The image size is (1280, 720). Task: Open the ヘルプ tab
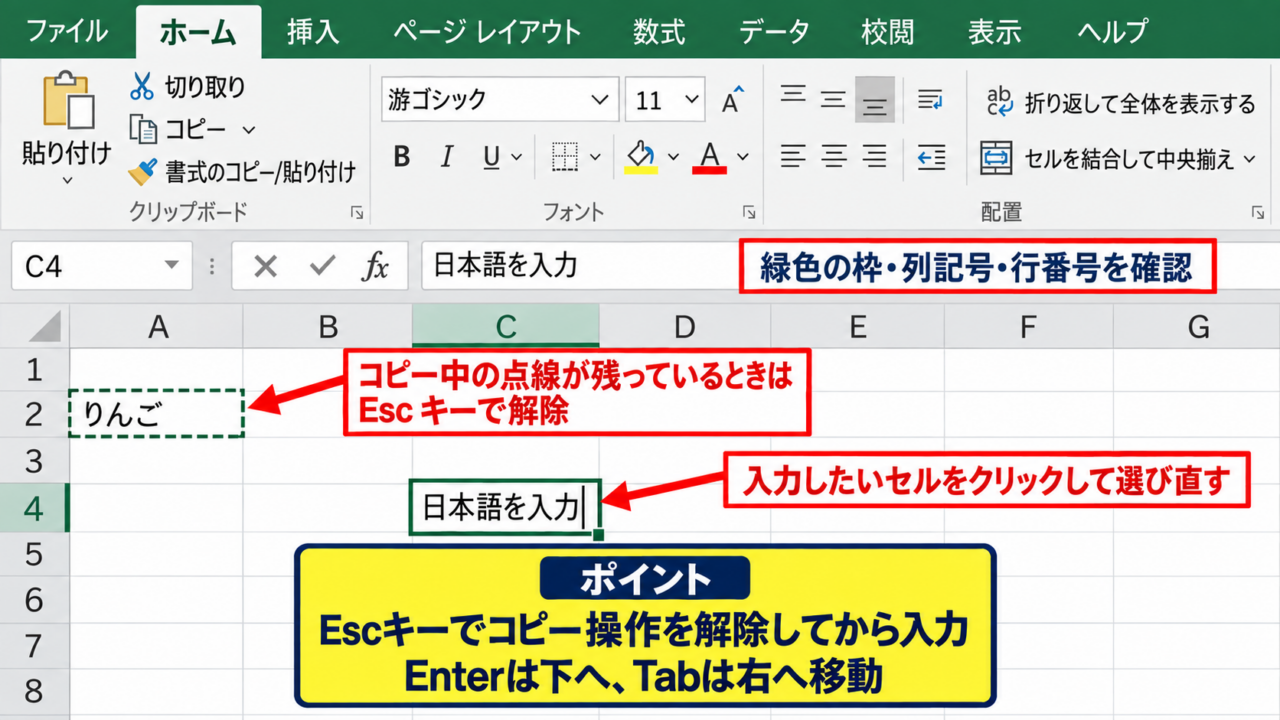point(1114,31)
